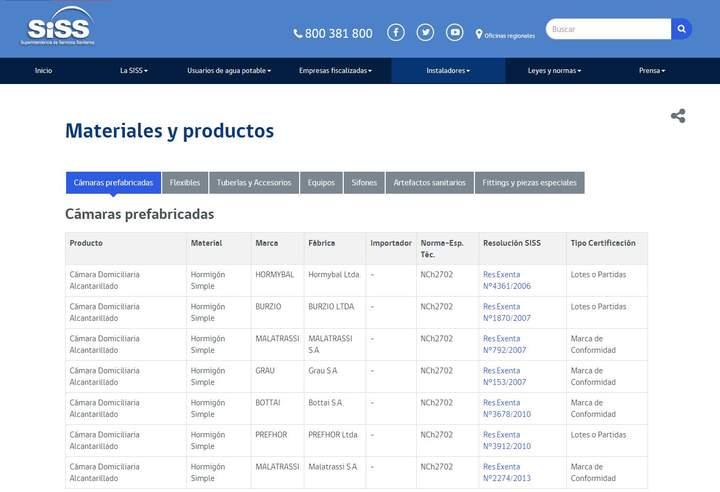Click the SISS logo in header
The image size is (720, 492).
(59, 28)
